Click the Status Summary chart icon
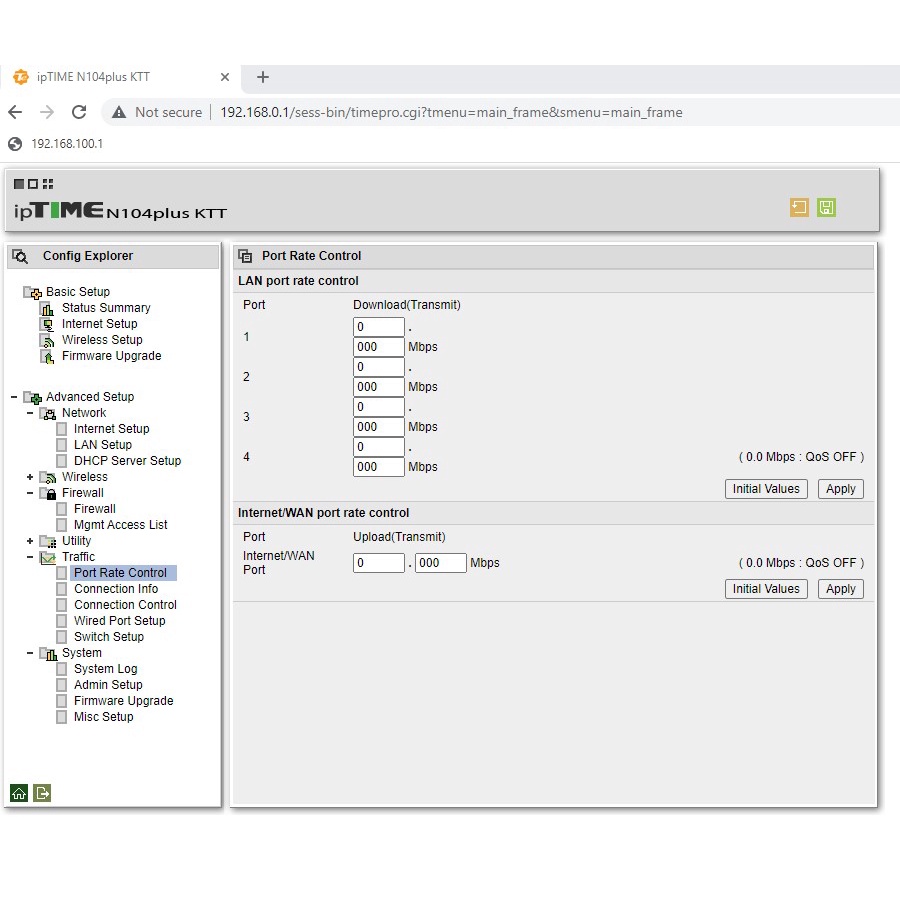The height and width of the screenshot is (900, 900). (x=47, y=308)
